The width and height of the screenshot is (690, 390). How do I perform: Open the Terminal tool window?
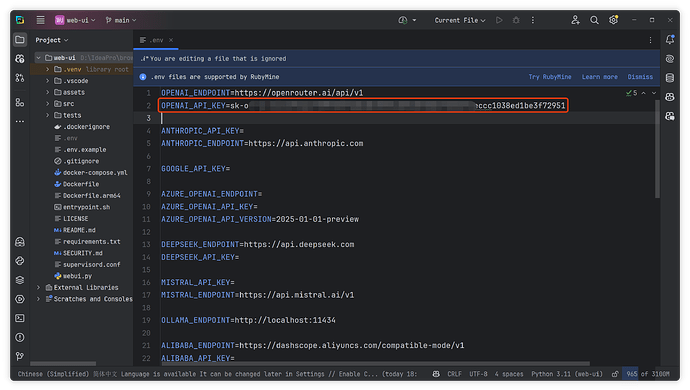[x=20, y=318]
